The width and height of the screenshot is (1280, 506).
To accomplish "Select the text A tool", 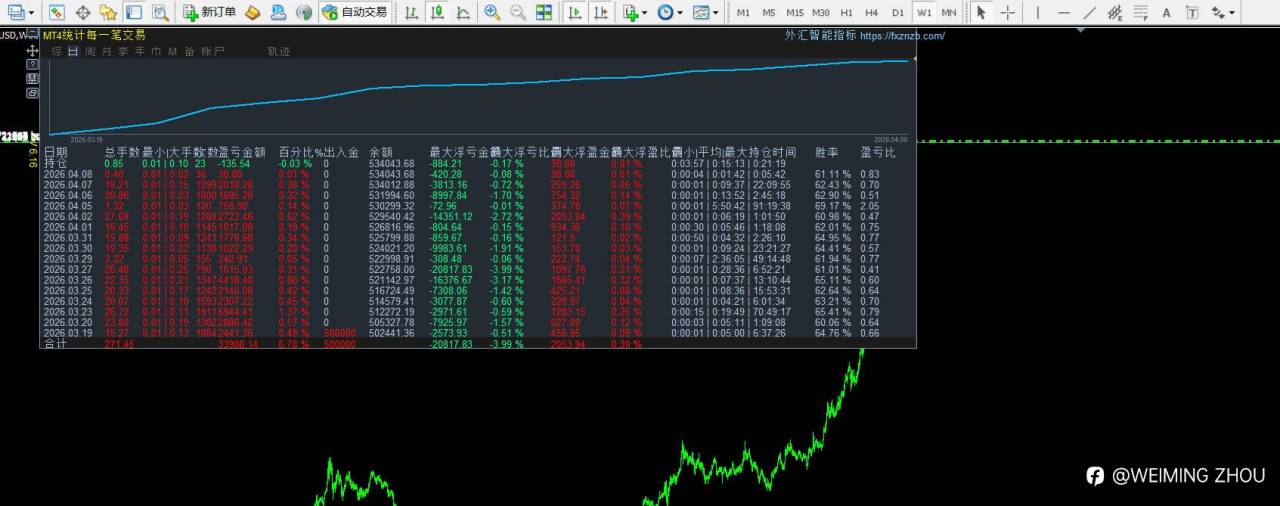I will (x=1166, y=12).
